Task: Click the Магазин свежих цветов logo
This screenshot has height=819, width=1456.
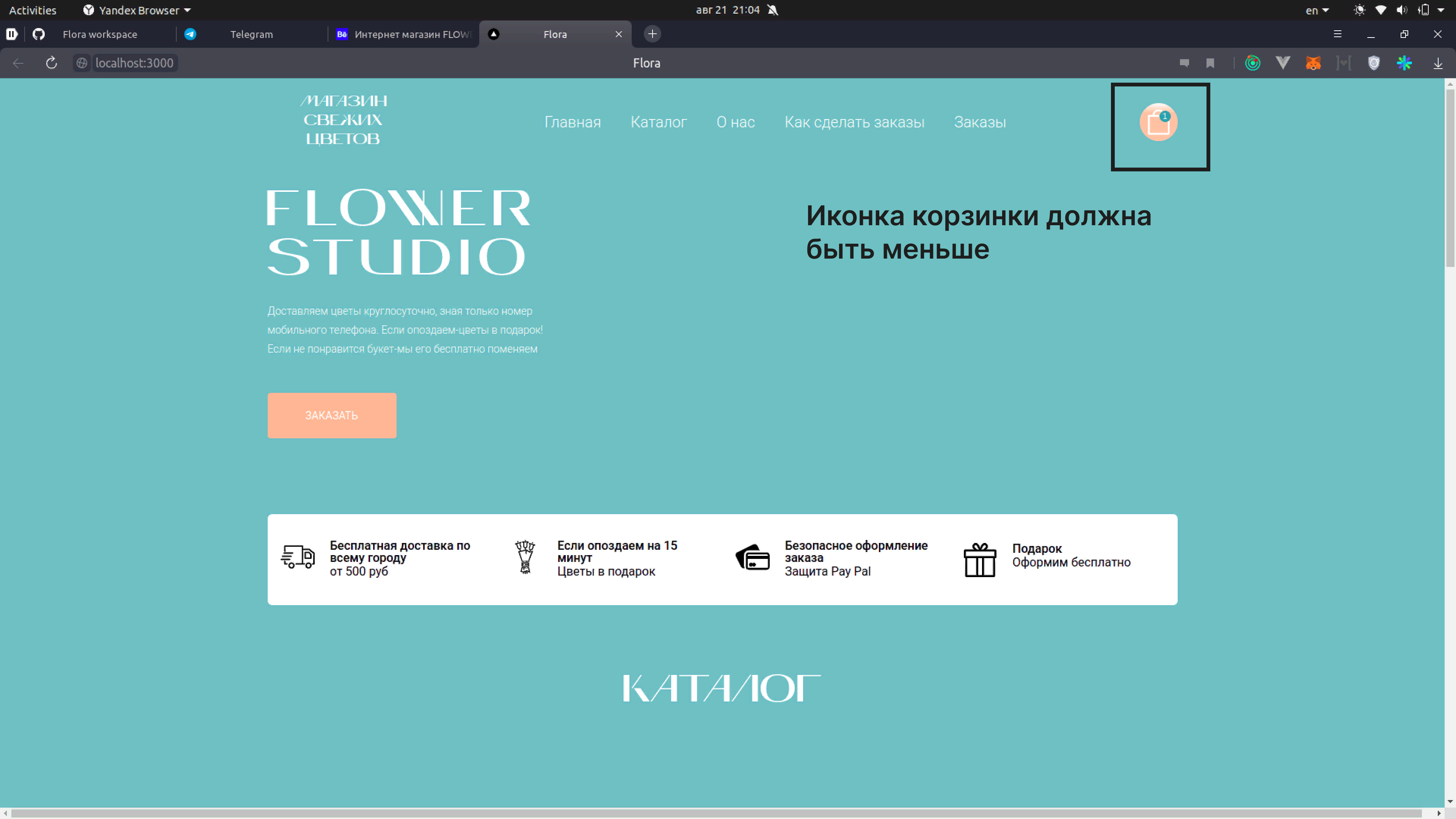Action: (x=343, y=120)
